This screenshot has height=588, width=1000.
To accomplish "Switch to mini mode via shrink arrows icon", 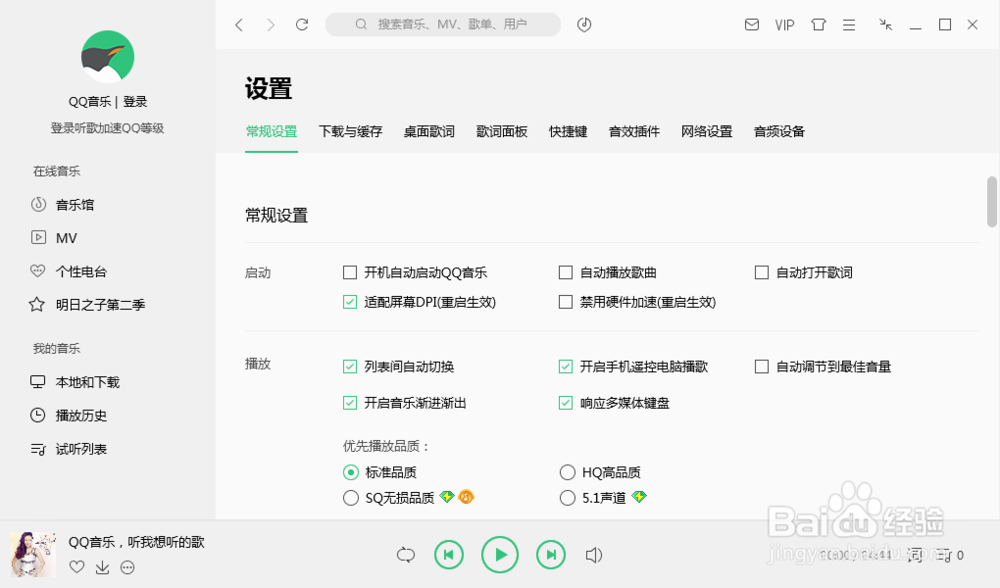I will tap(884, 24).
